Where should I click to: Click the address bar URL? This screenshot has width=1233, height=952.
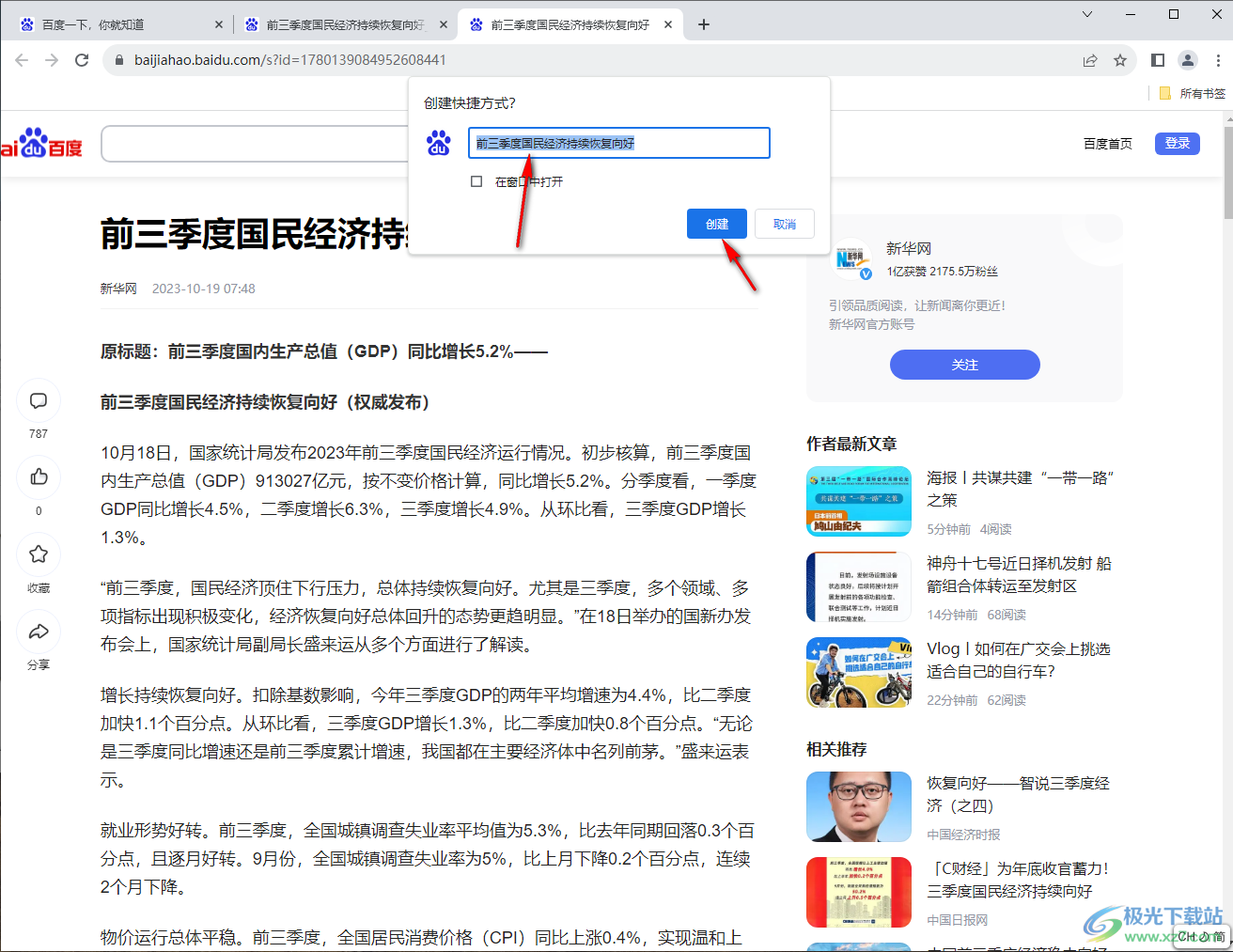[289, 60]
